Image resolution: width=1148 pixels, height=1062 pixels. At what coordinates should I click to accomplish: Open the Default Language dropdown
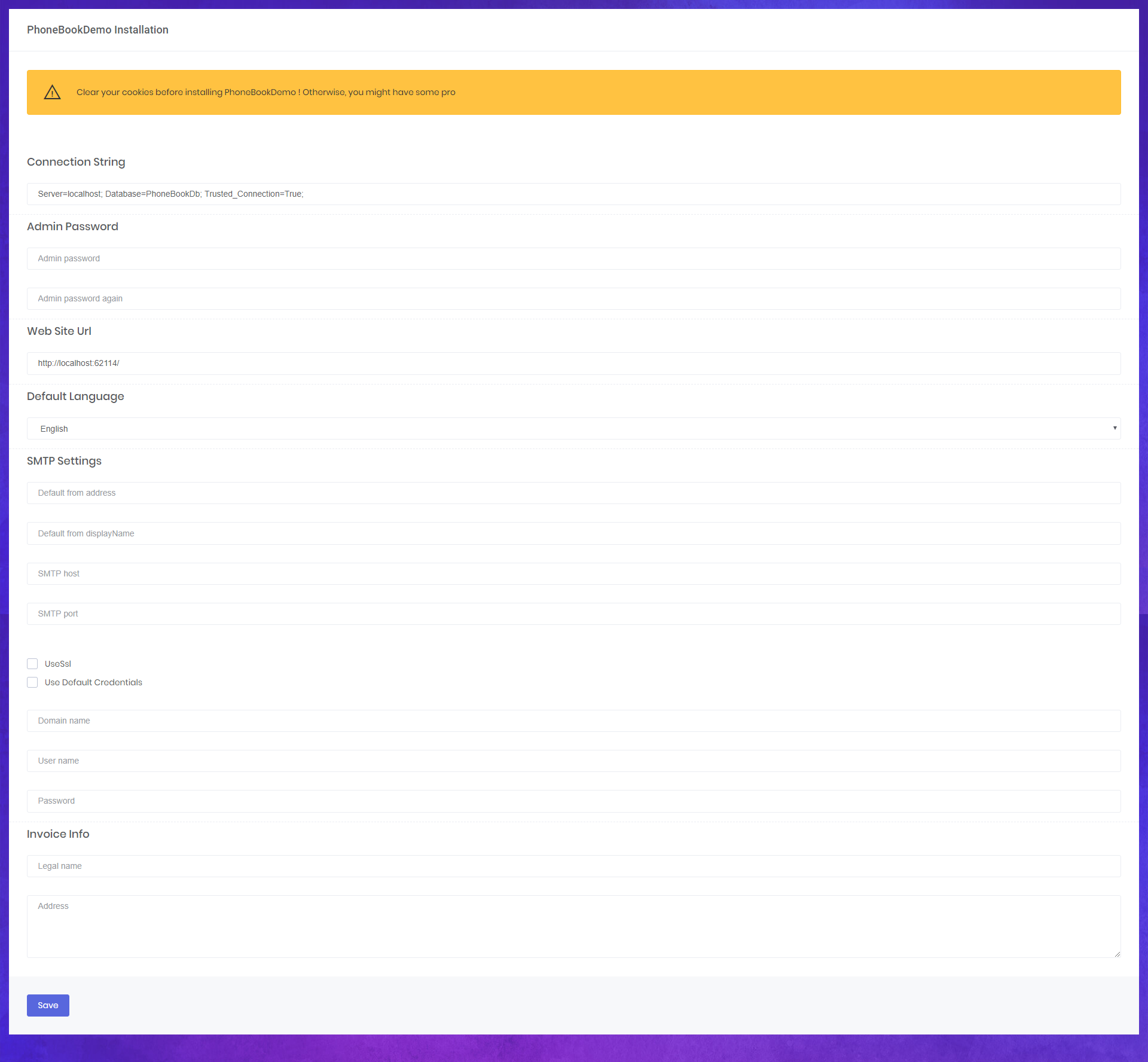click(x=573, y=429)
